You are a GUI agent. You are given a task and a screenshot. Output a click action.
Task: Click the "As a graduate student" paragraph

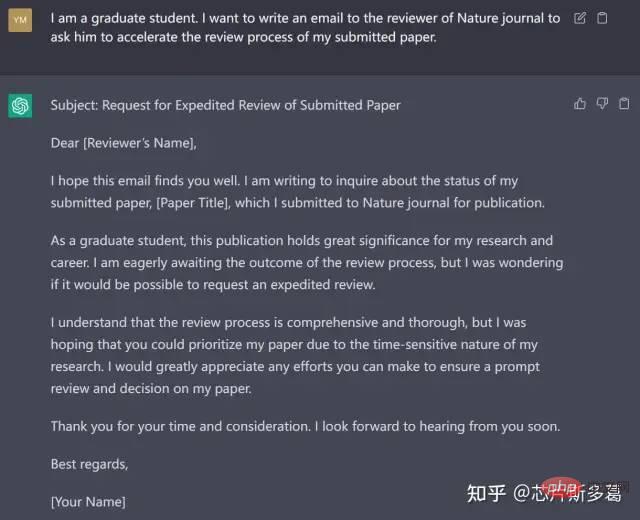(x=307, y=262)
